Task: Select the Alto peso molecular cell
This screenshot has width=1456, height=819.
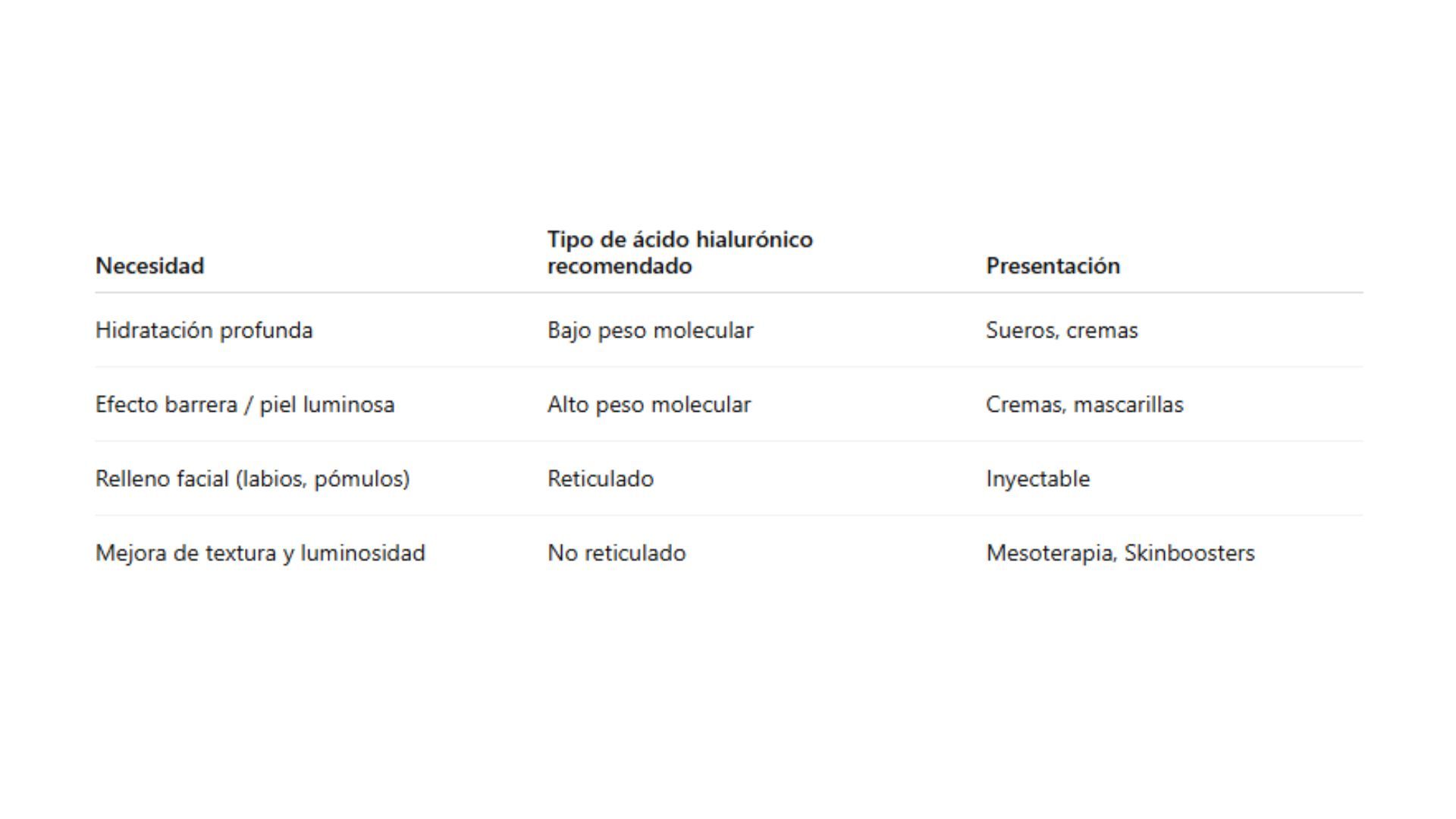Action: click(x=649, y=405)
